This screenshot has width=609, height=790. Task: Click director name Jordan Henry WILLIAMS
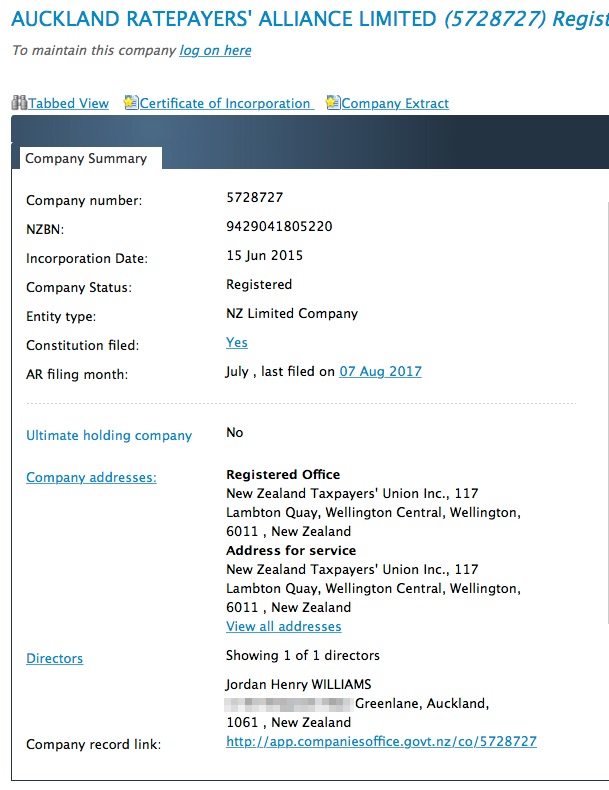point(298,684)
